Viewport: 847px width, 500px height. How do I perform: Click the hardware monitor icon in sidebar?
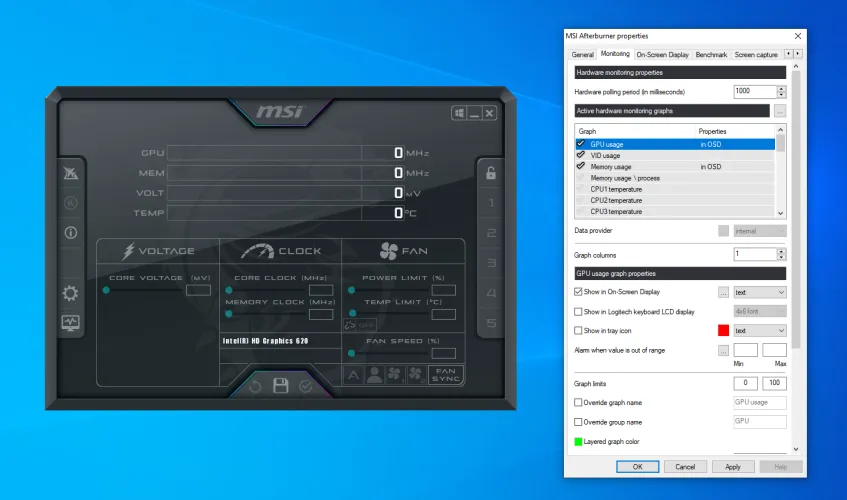[x=71, y=323]
